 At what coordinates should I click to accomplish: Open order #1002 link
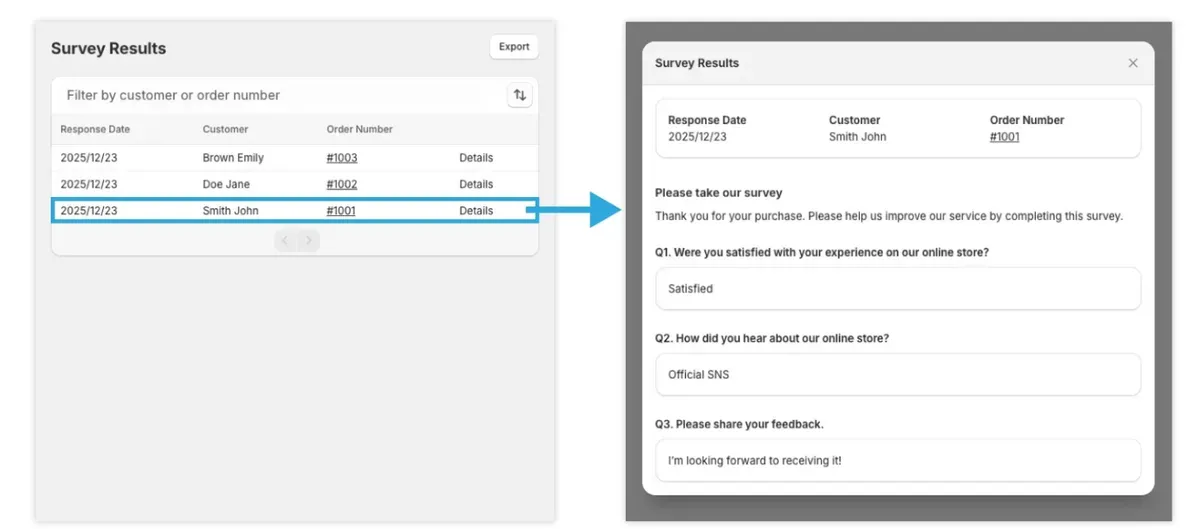pos(342,184)
